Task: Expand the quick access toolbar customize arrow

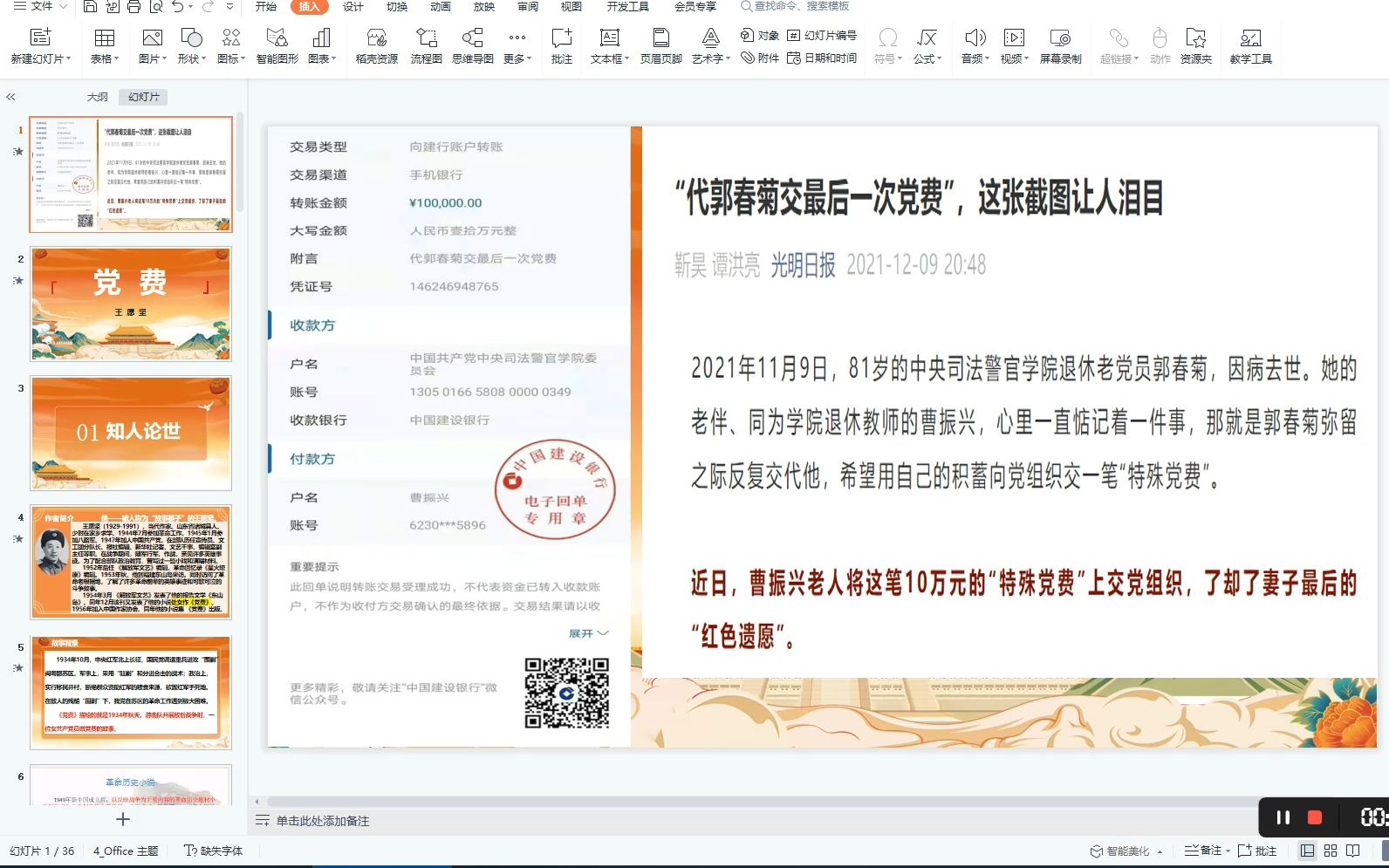Action: pos(229,6)
